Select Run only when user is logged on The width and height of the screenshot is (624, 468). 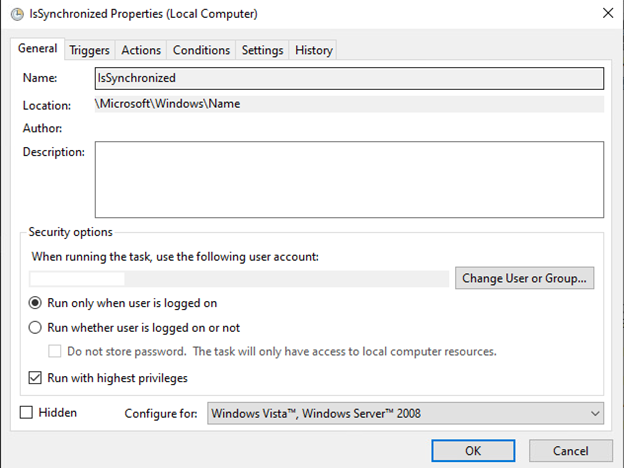click(x=36, y=303)
